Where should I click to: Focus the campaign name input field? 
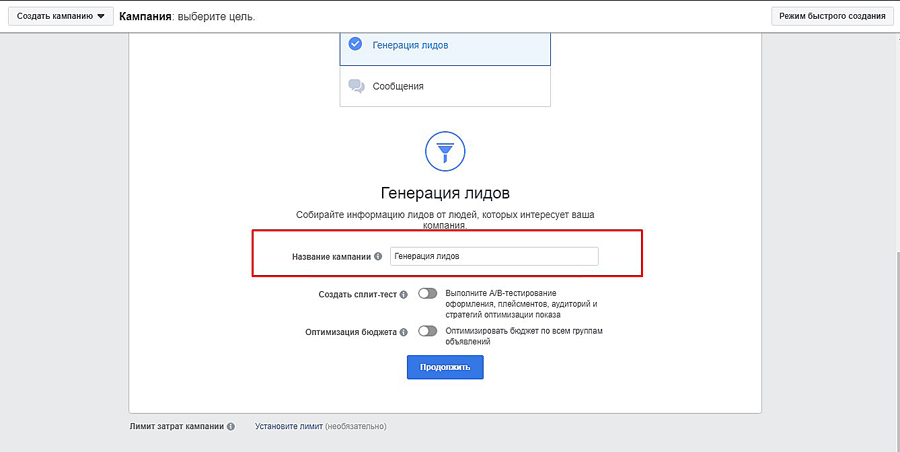494,256
